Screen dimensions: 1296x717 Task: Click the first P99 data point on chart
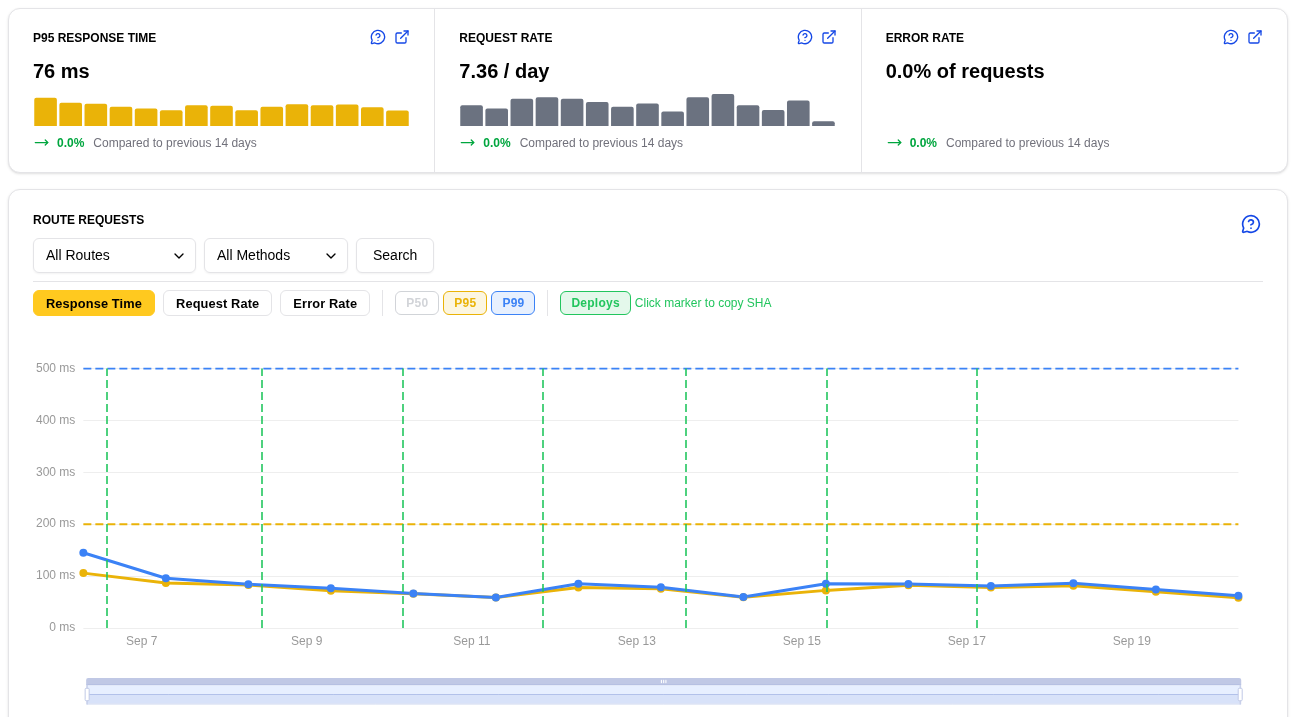tap(83, 553)
